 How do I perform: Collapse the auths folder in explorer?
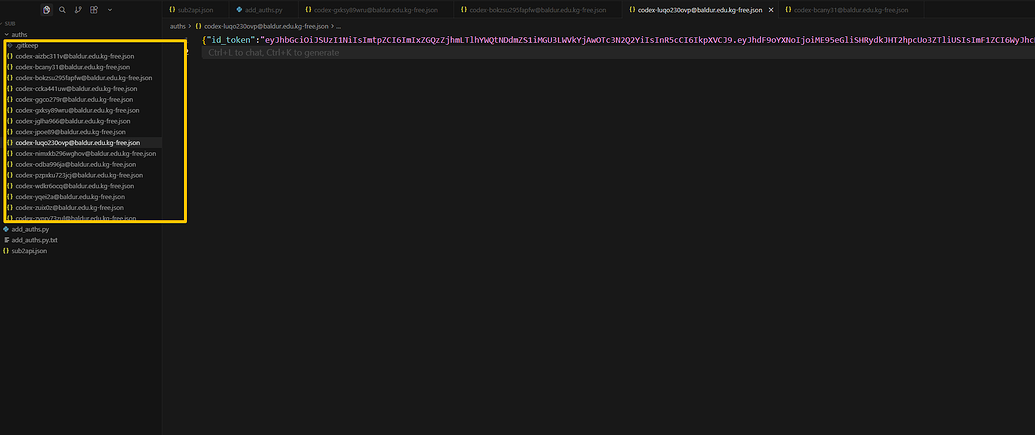tap(19, 34)
